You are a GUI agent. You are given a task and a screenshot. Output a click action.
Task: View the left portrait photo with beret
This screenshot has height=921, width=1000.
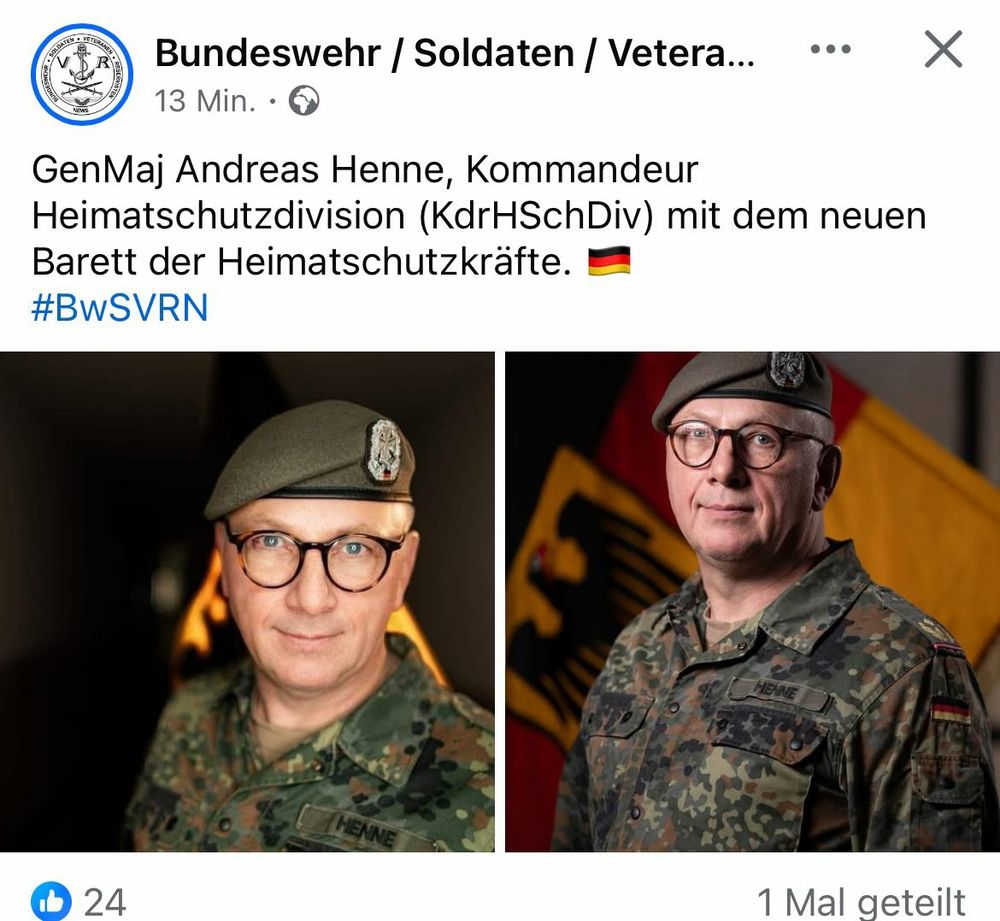247,601
